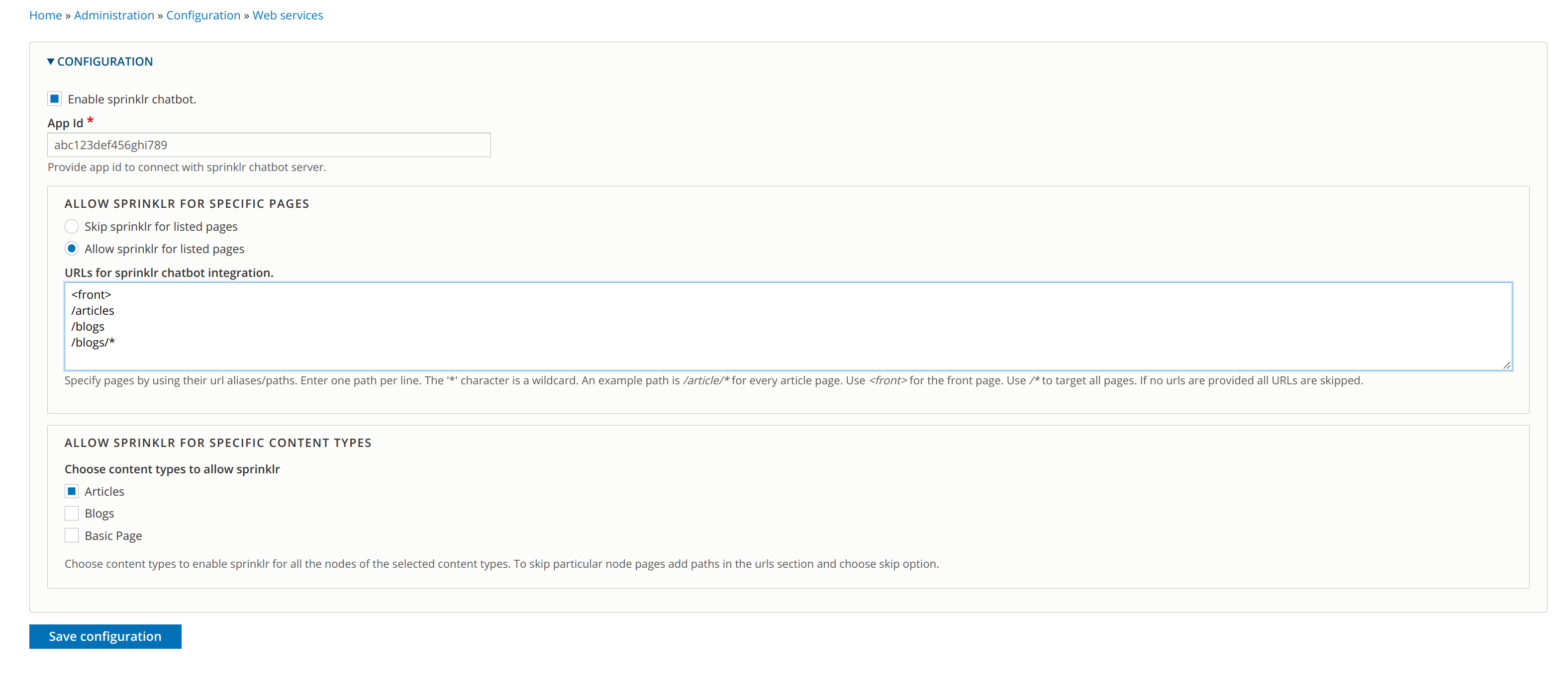Click the CONFIGURATION fieldset heading

point(104,62)
